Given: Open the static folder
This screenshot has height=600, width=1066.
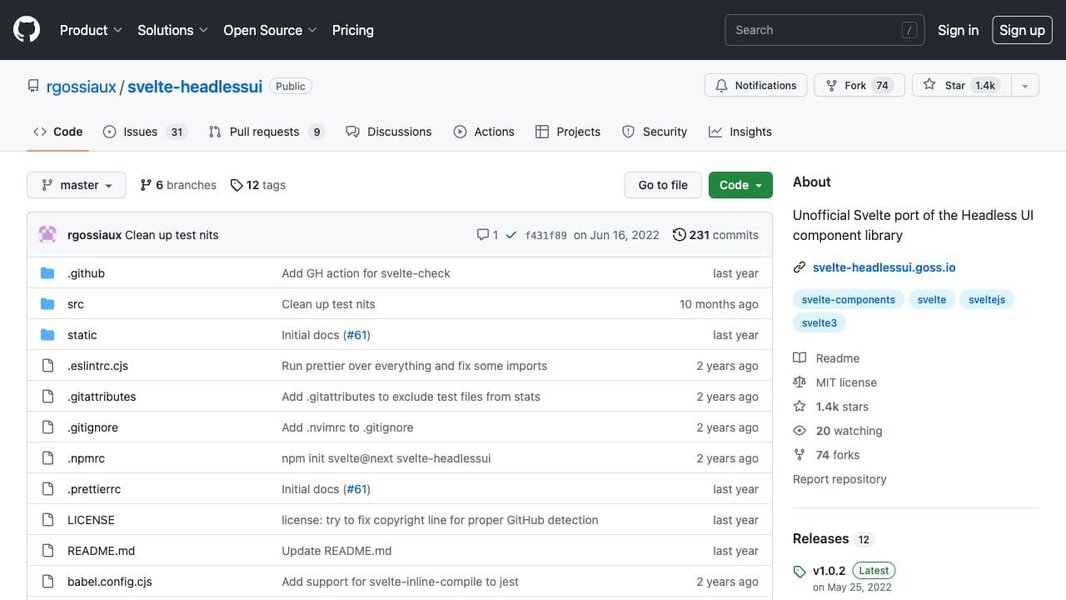Looking at the screenshot, I should click(x=82, y=335).
